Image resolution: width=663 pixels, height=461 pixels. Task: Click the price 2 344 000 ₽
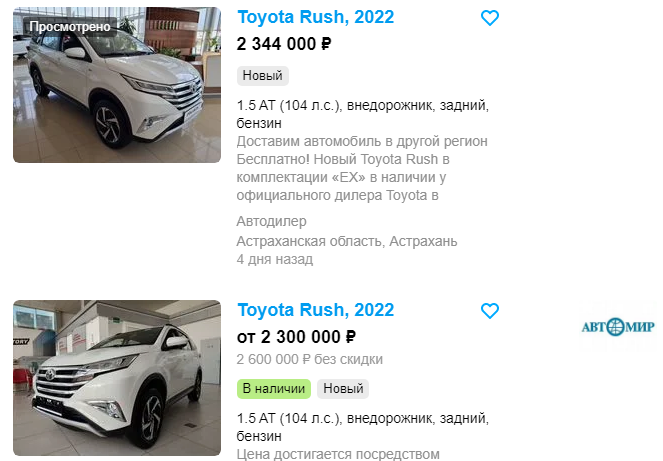(284, 44)
